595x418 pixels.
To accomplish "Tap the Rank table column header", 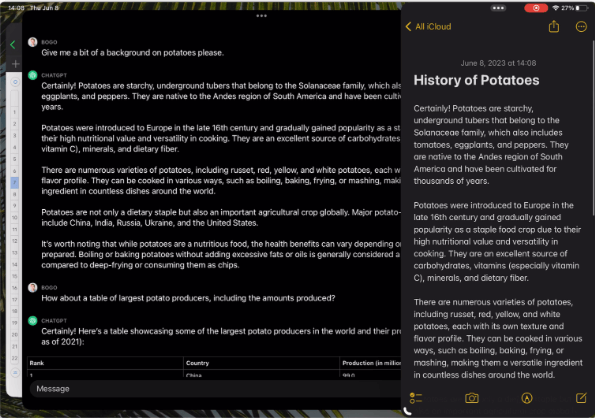I will pos(37,363).
